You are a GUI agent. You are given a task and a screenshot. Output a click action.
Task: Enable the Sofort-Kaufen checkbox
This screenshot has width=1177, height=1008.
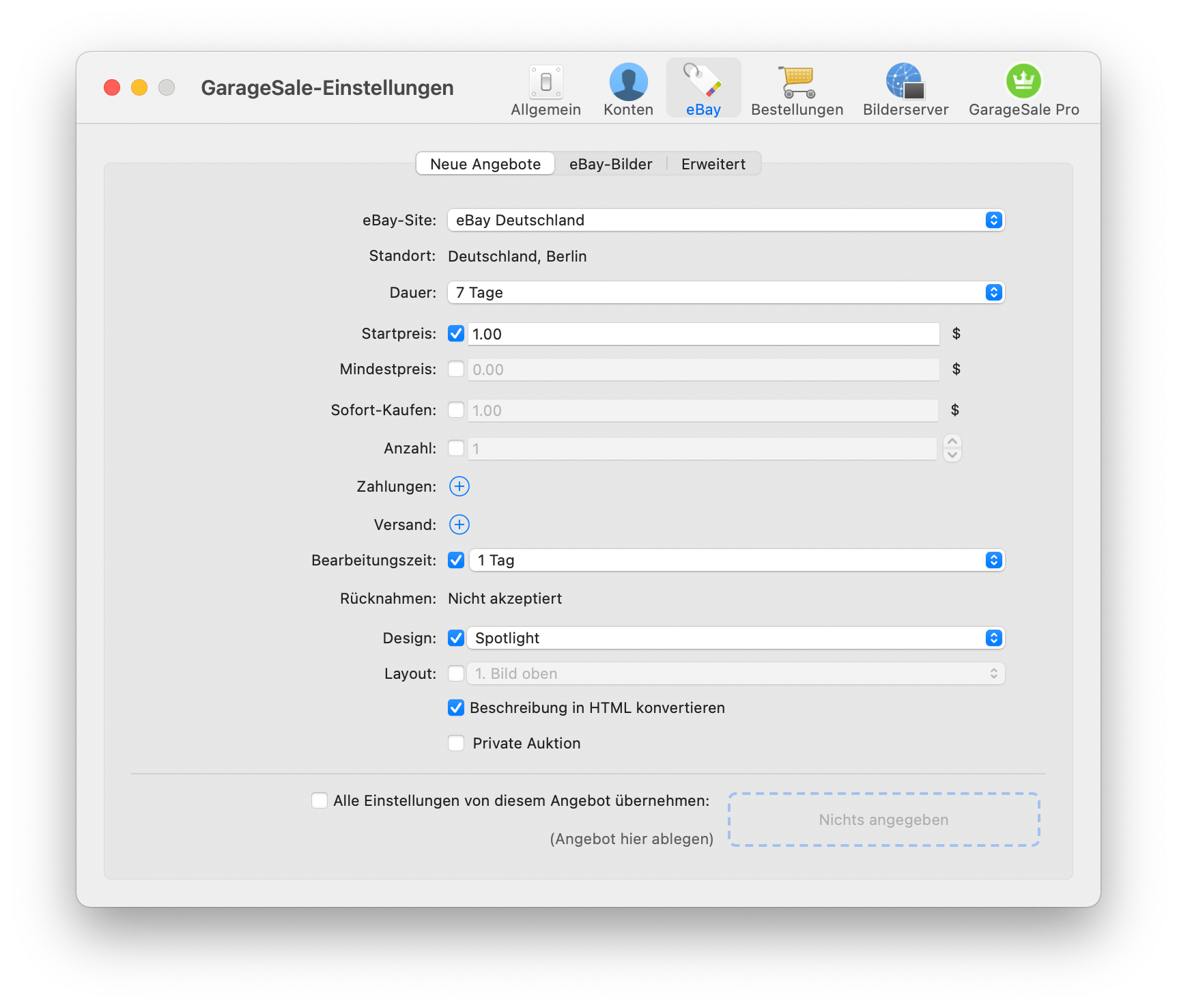[456, 410]
